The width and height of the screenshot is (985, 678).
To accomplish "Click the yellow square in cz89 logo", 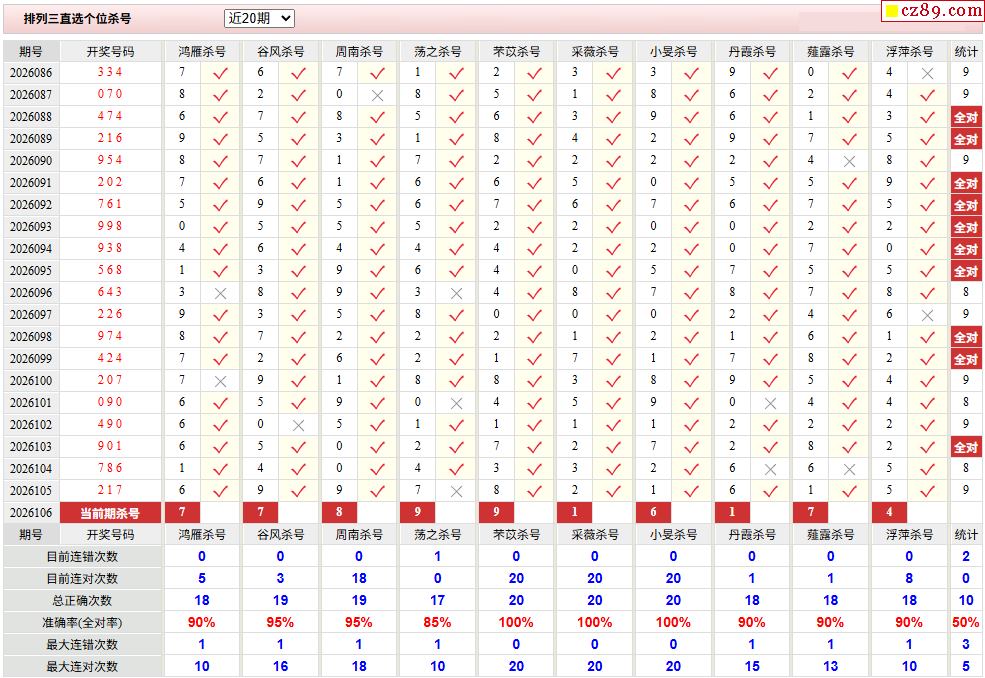I will [891, 12].
